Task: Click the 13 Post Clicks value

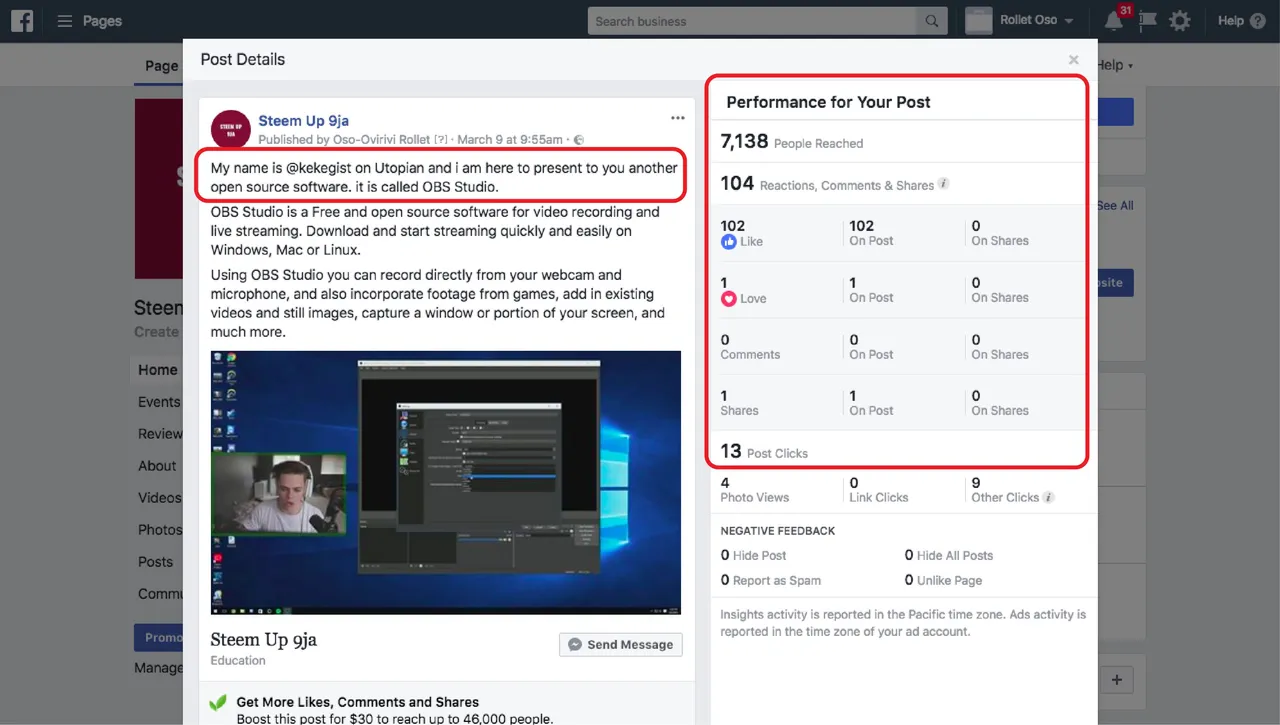Action: coord(731,452)
